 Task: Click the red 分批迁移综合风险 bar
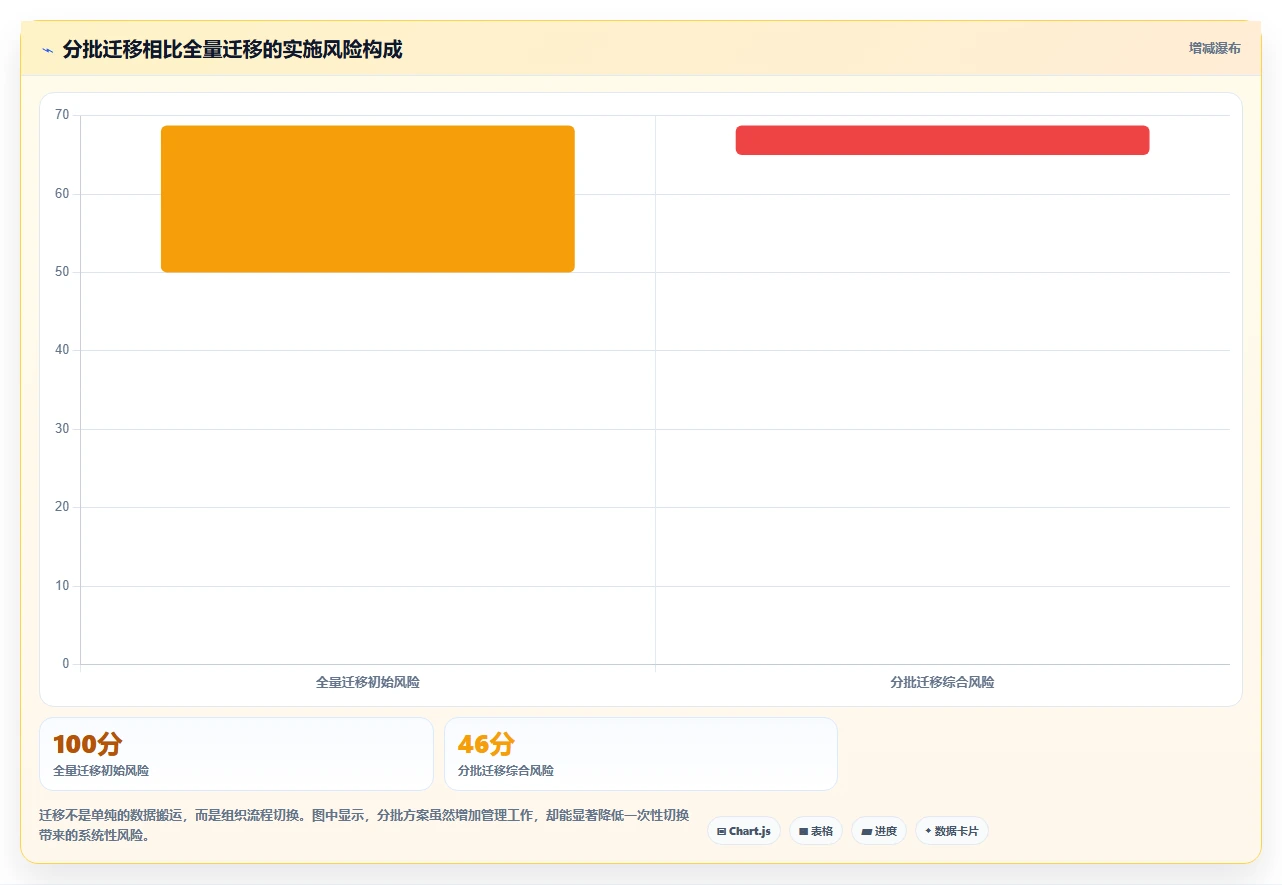click(943, 140)
